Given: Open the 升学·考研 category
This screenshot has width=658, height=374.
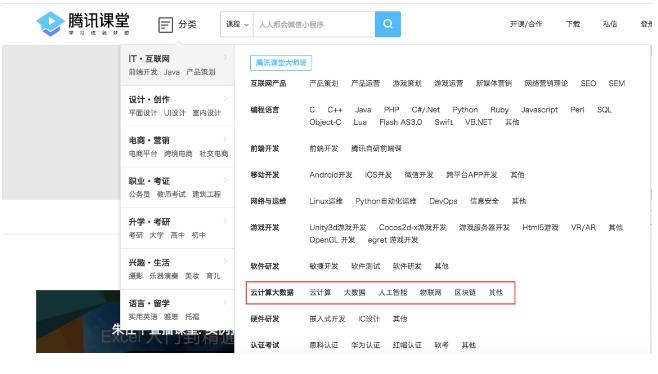Looking at the screenshot, I should coord(177,228).
